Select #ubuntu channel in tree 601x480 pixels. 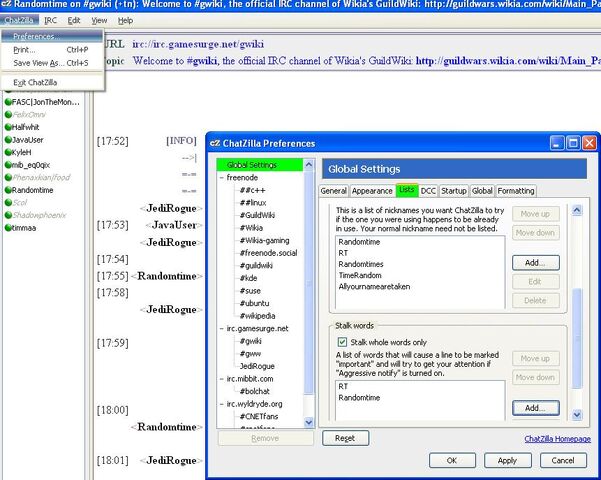255,303
